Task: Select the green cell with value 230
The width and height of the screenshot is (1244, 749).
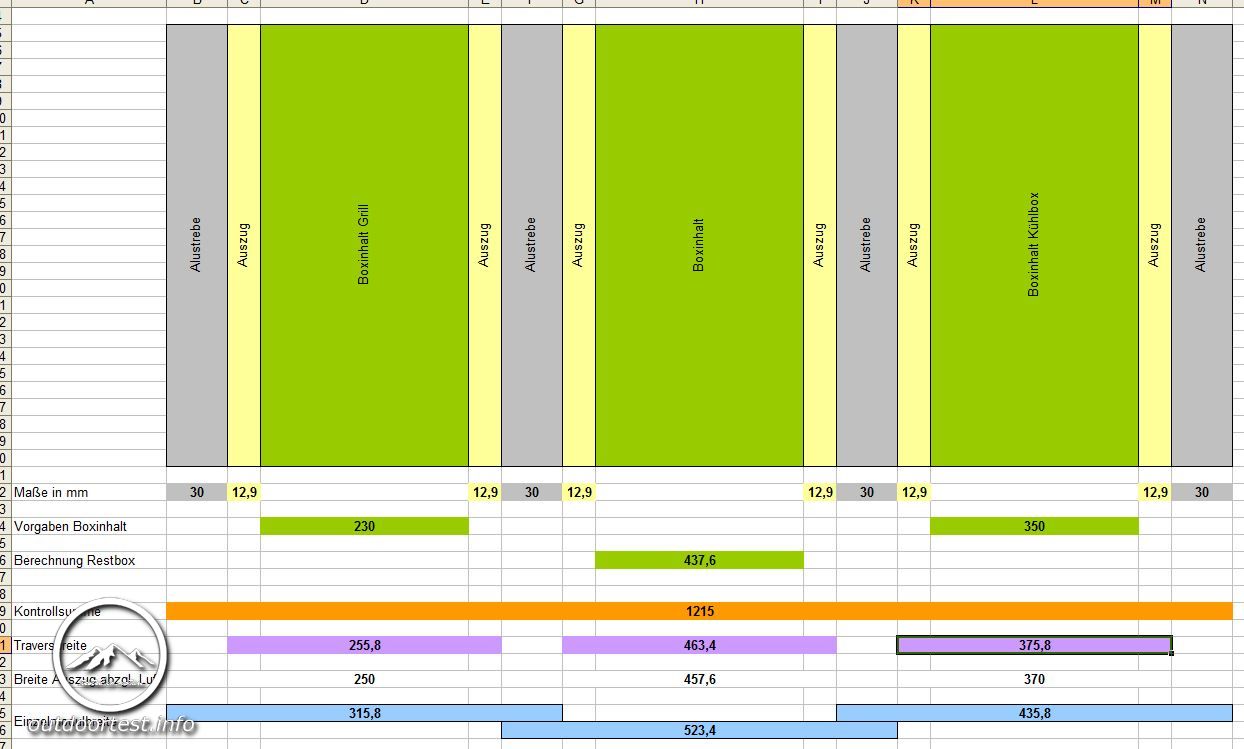Action: tap(364, 526)
